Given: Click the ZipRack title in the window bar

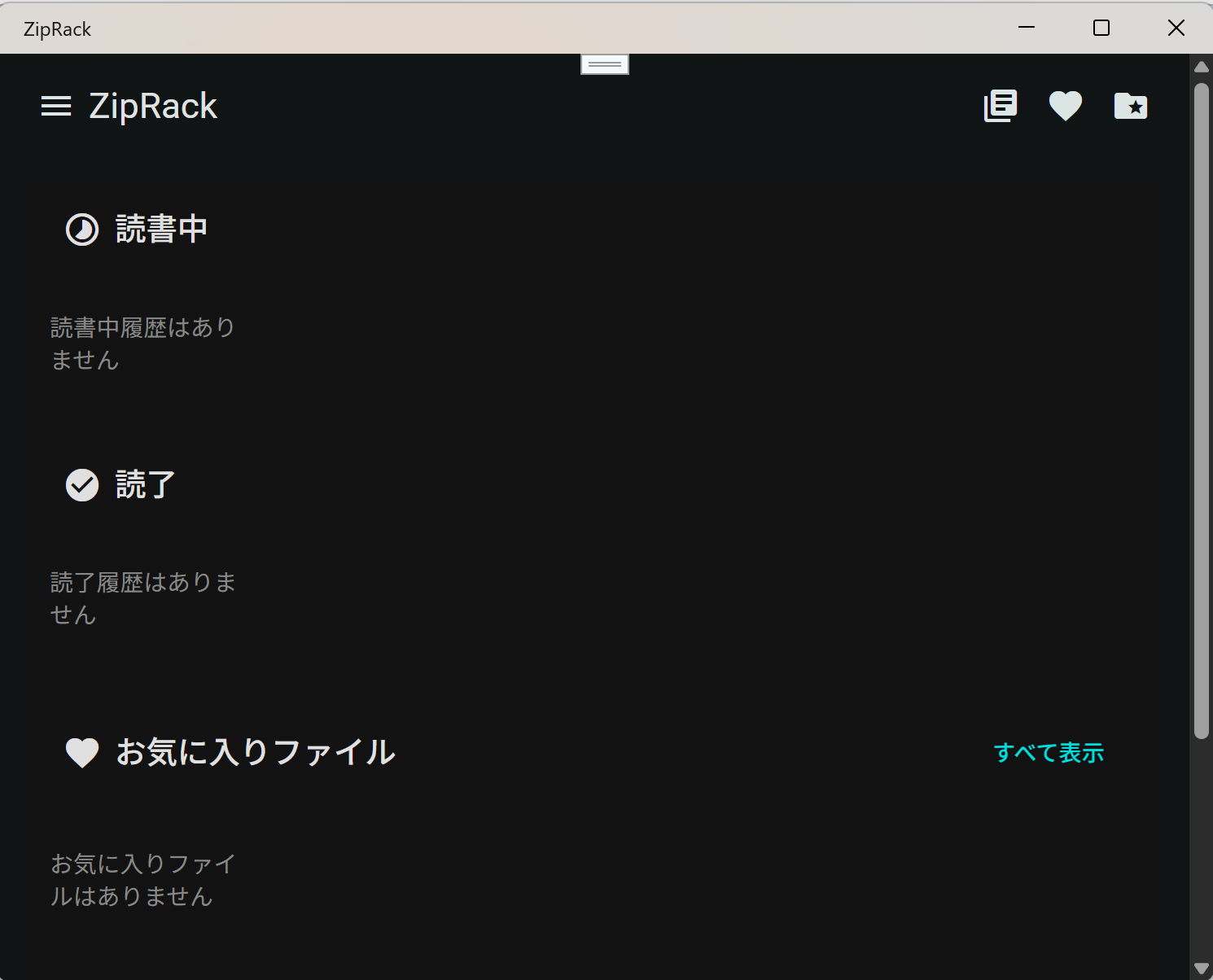Looking at the screenshot, I should pyautogui.click(x=57, y=28).
